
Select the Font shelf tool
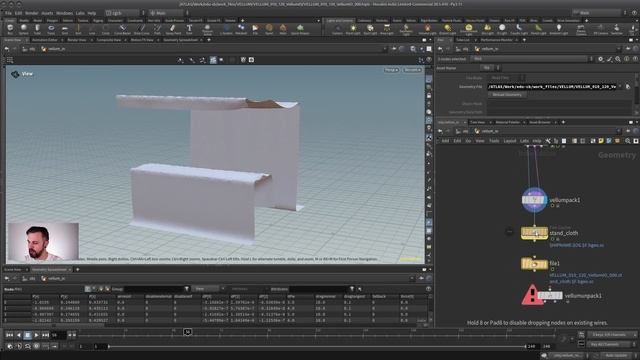189,29
